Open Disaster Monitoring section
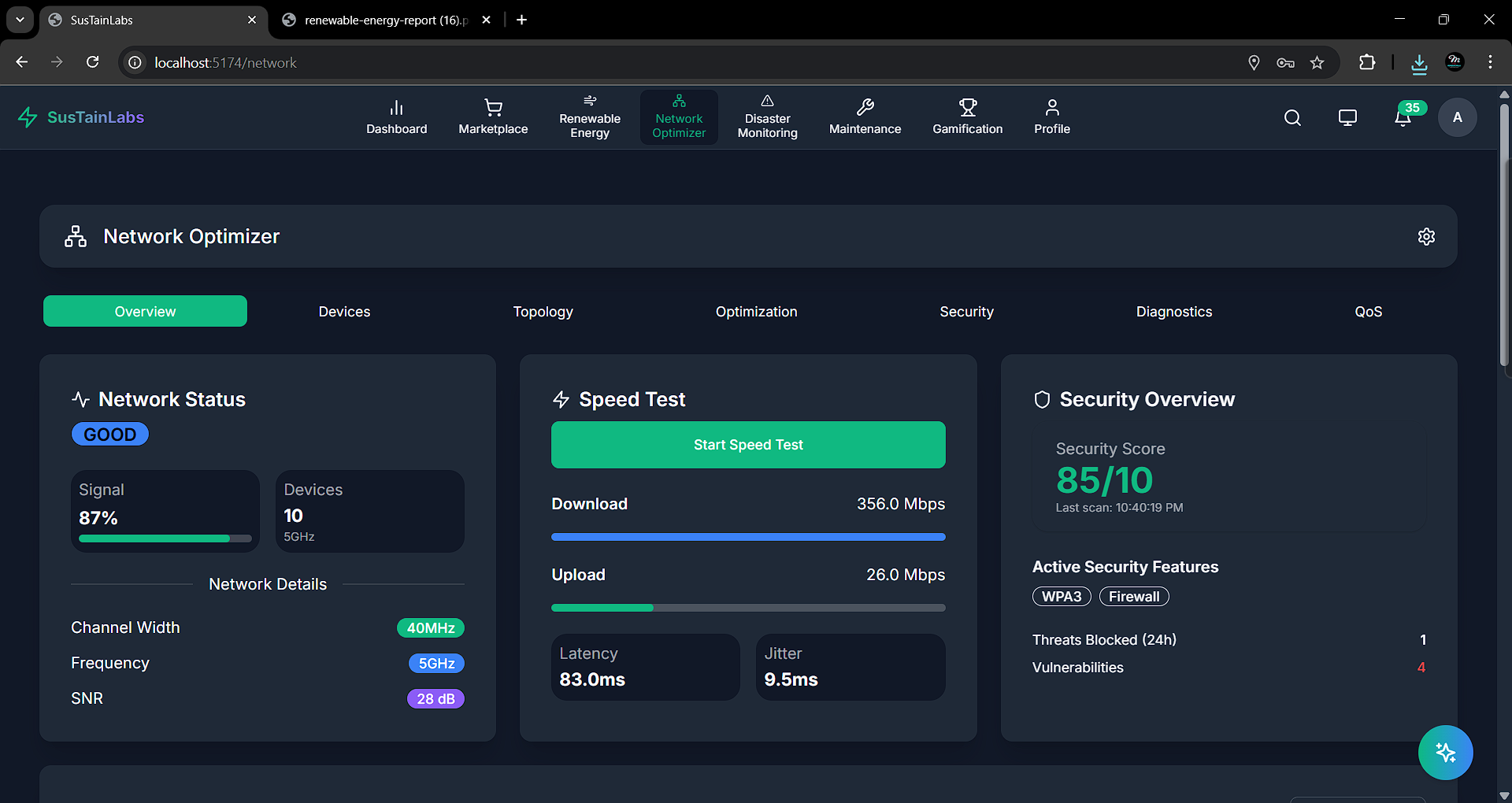The height and width of the screenshot is (803, 1512). pyautogui.click(x=767, y=117)
